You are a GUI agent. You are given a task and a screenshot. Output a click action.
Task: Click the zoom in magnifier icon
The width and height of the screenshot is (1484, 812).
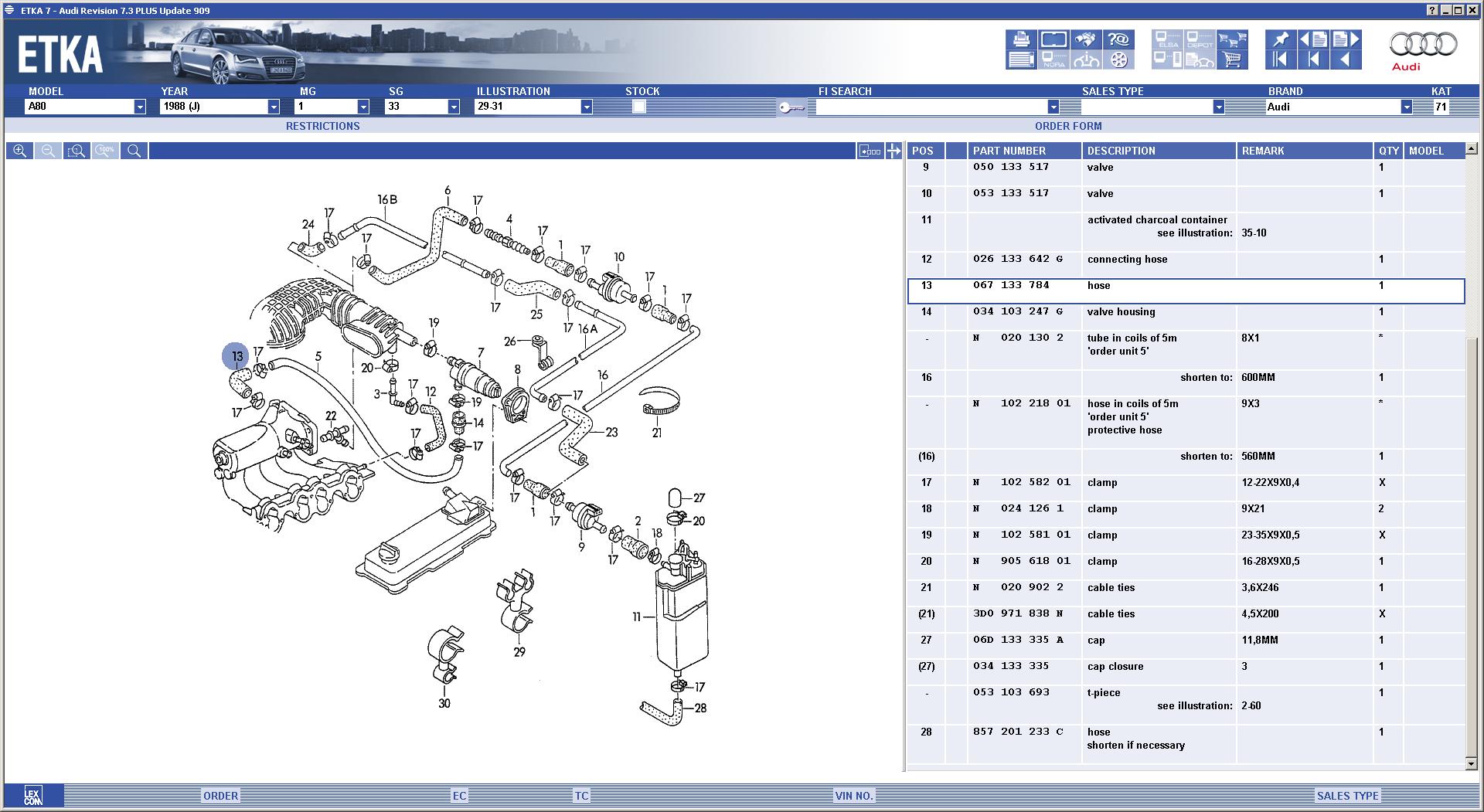[19, 151]
